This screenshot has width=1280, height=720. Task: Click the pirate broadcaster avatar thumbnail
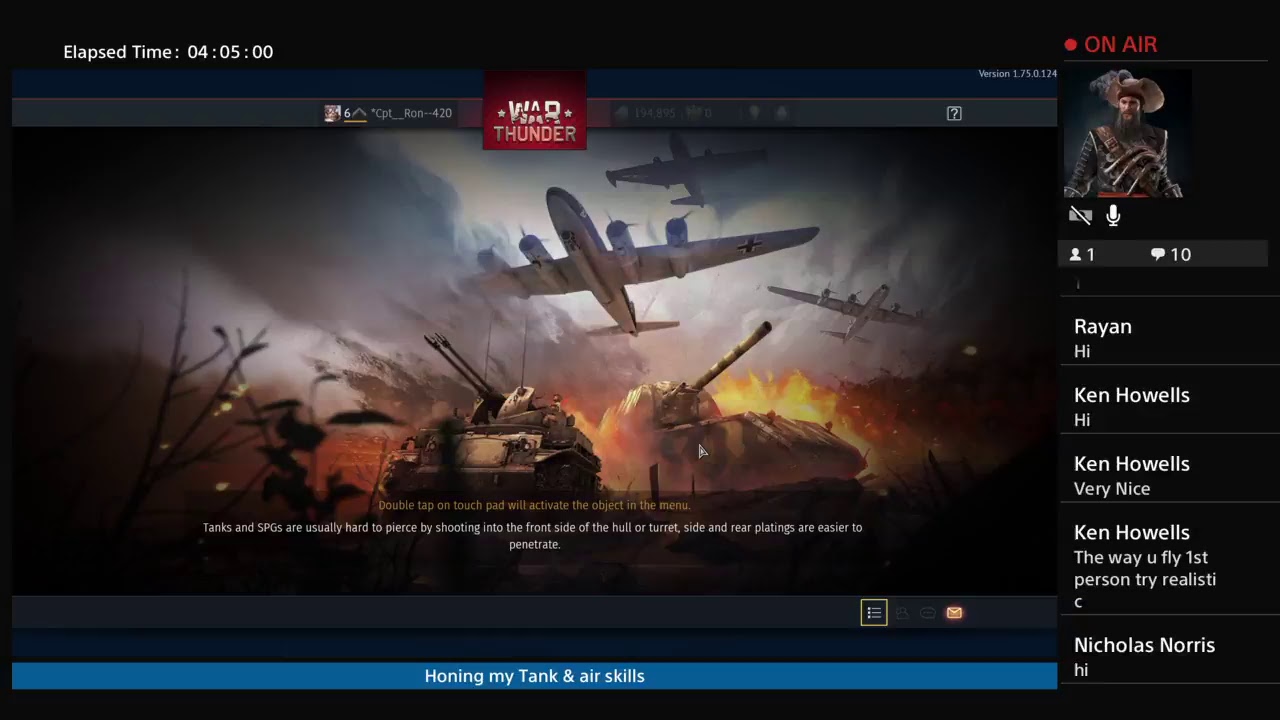(x=1127, y=133)
